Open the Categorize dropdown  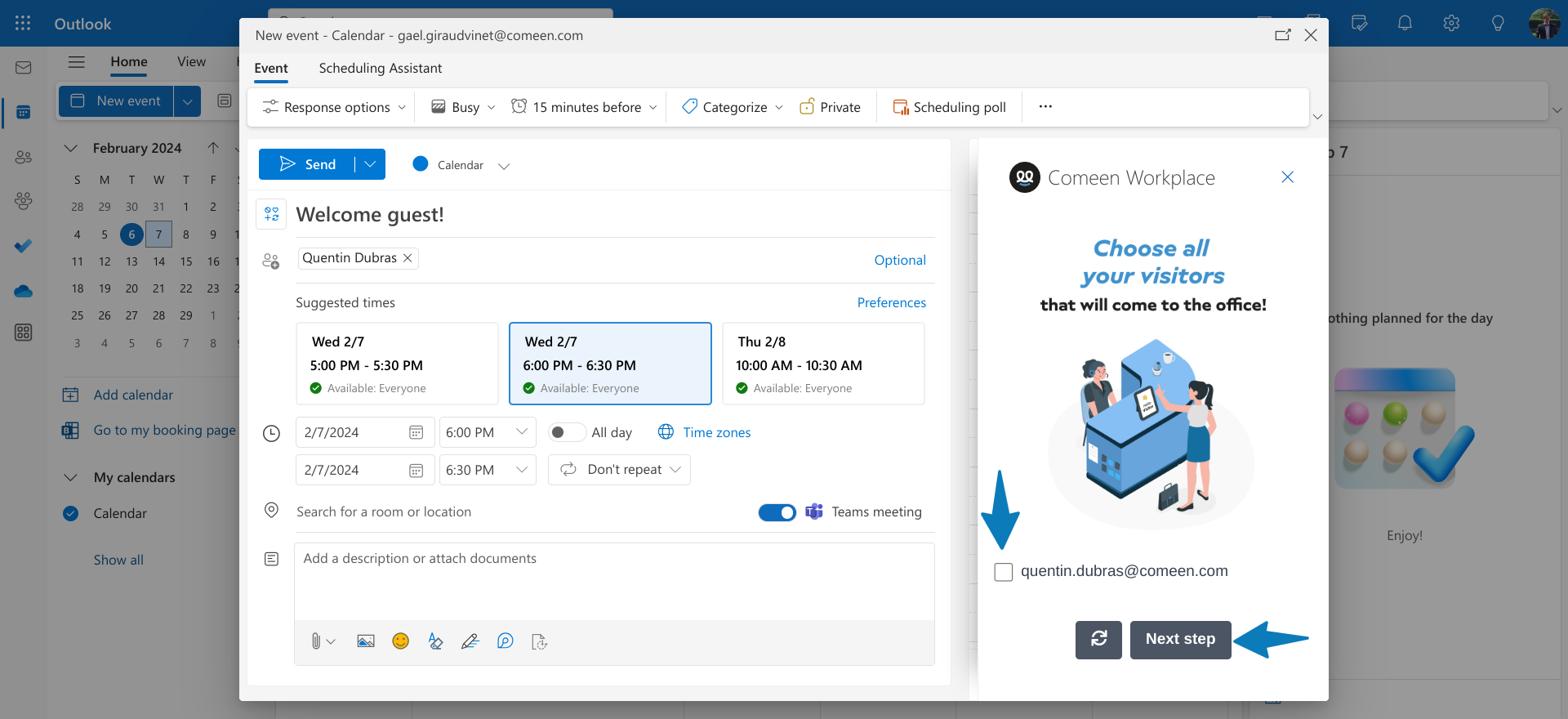(x=733, y=107)
